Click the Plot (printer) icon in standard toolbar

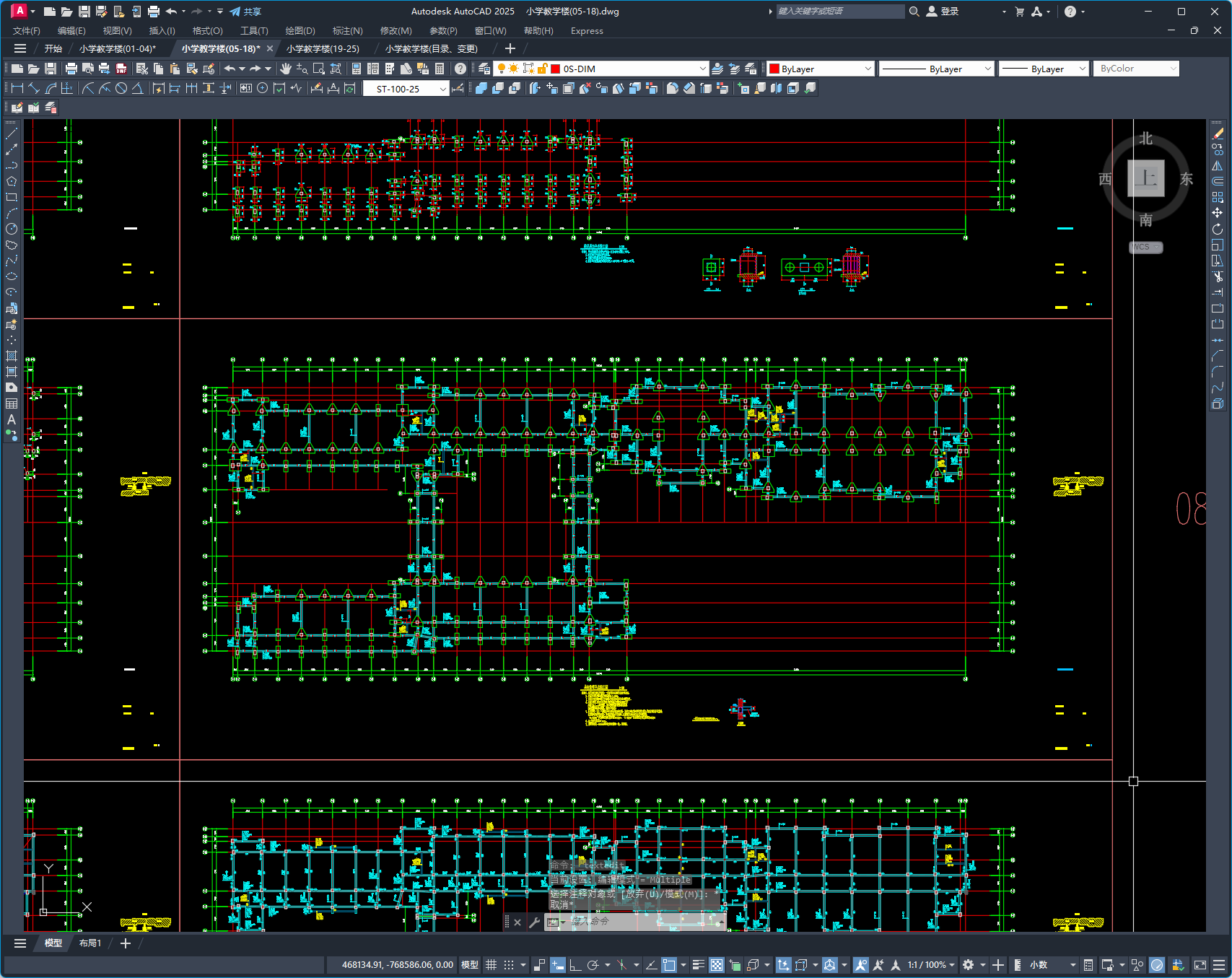pos(71,69)
